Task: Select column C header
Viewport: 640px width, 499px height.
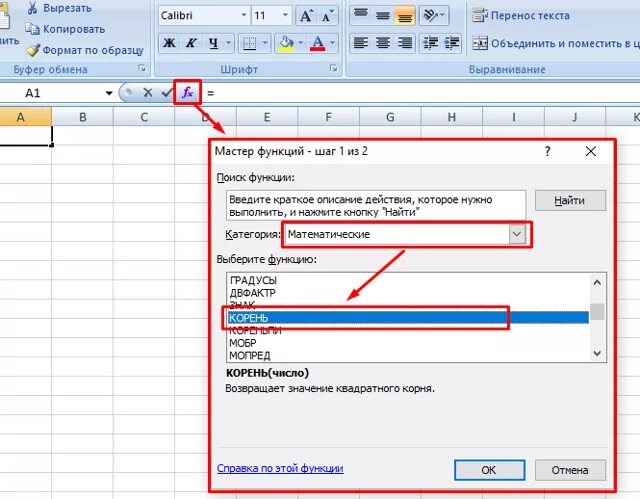Action: [x=144, y=118]
